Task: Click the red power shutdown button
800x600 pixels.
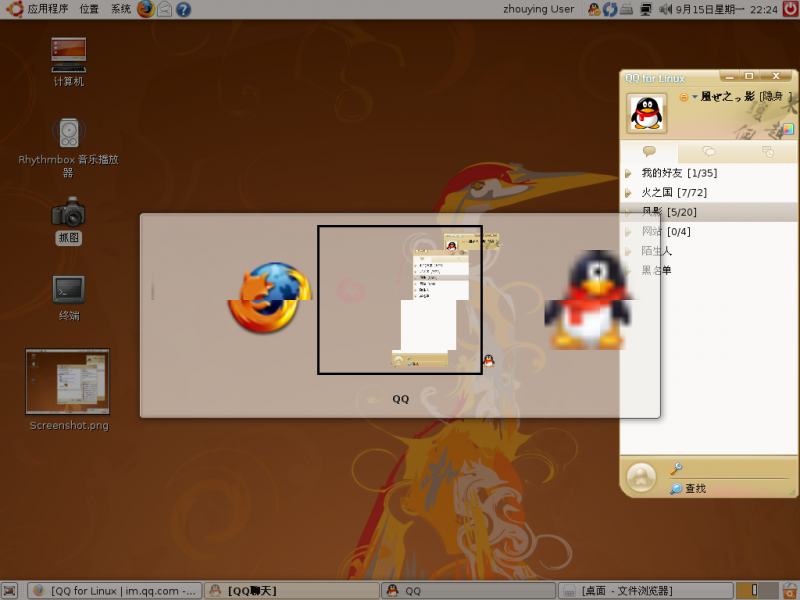Action: tap(790, 9)
